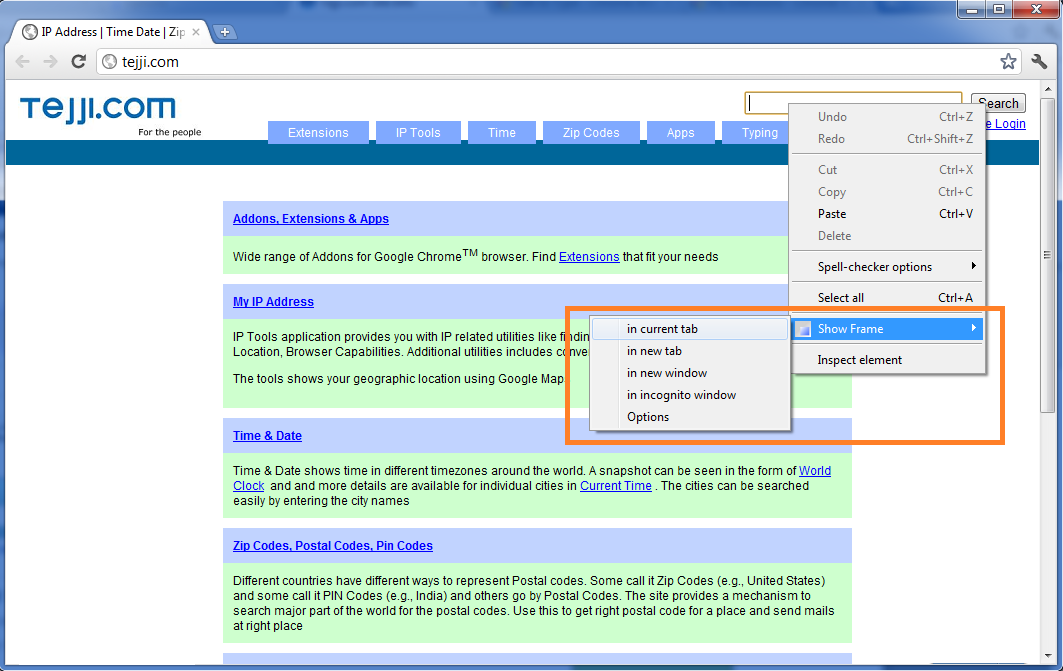
Task: Select the IP Address browser tab
Action: tap(111, 32)
